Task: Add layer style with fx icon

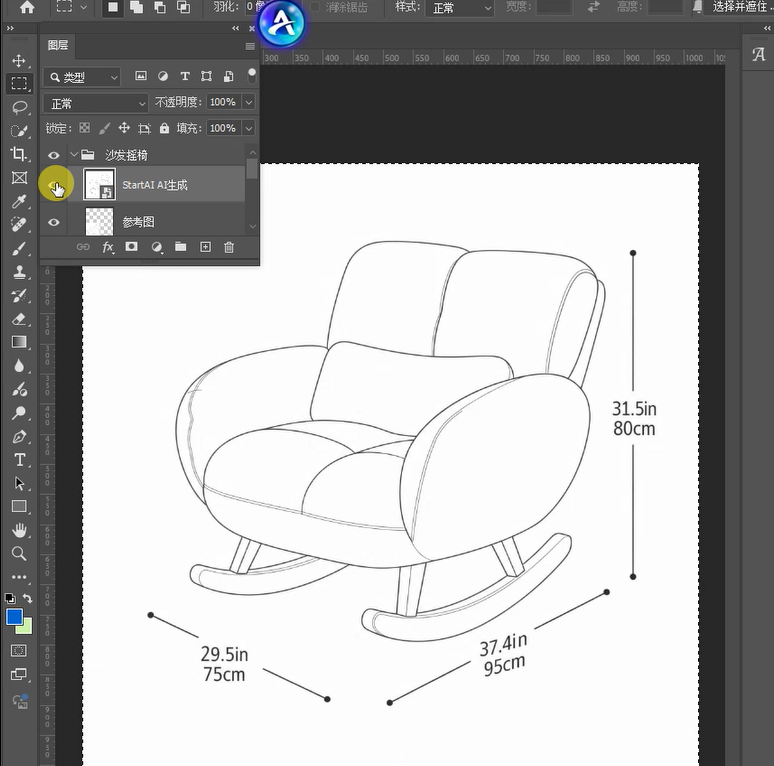Action: (x=108, y=247)
